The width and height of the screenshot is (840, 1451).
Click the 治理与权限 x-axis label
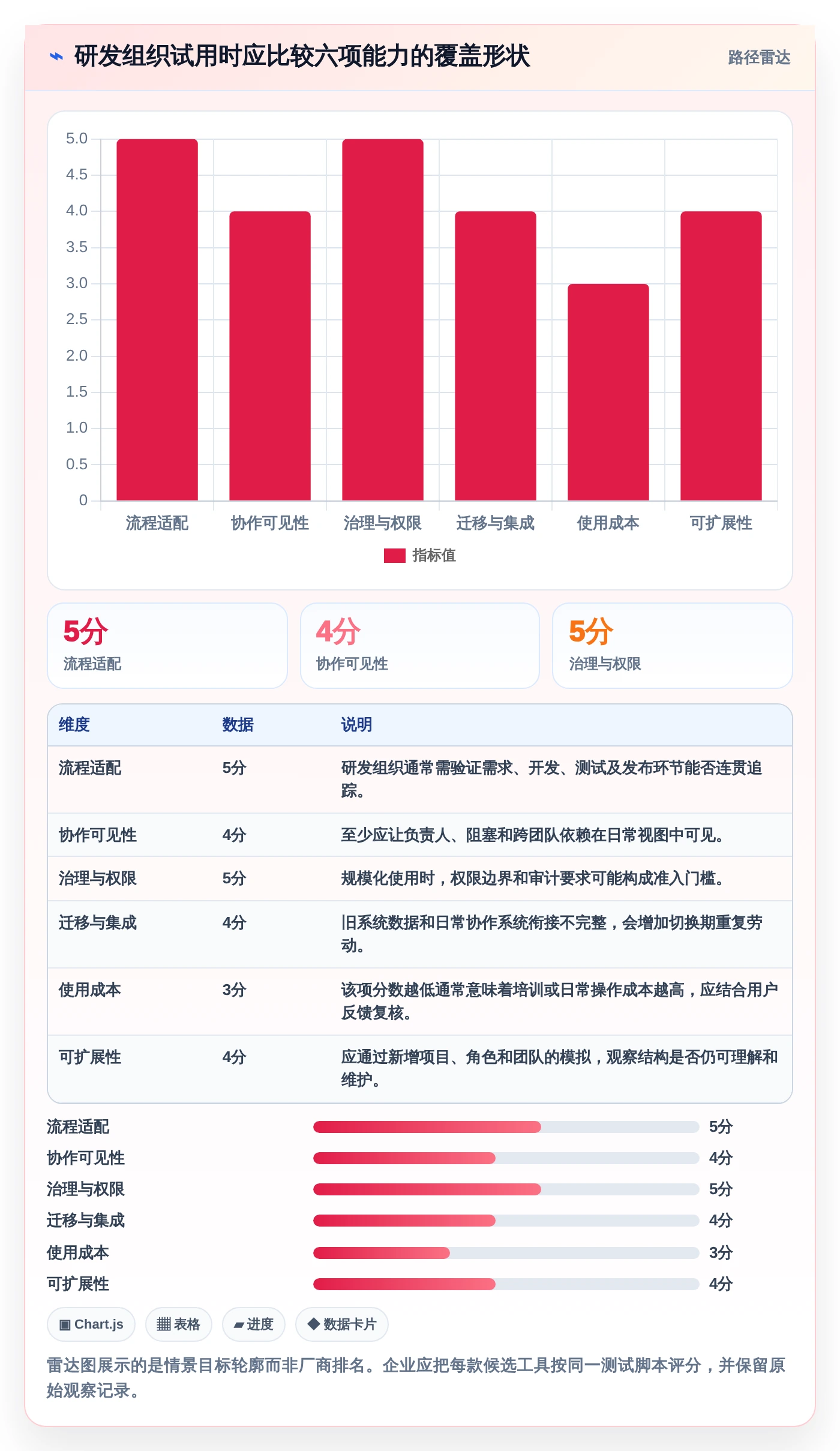click(383, 523)
